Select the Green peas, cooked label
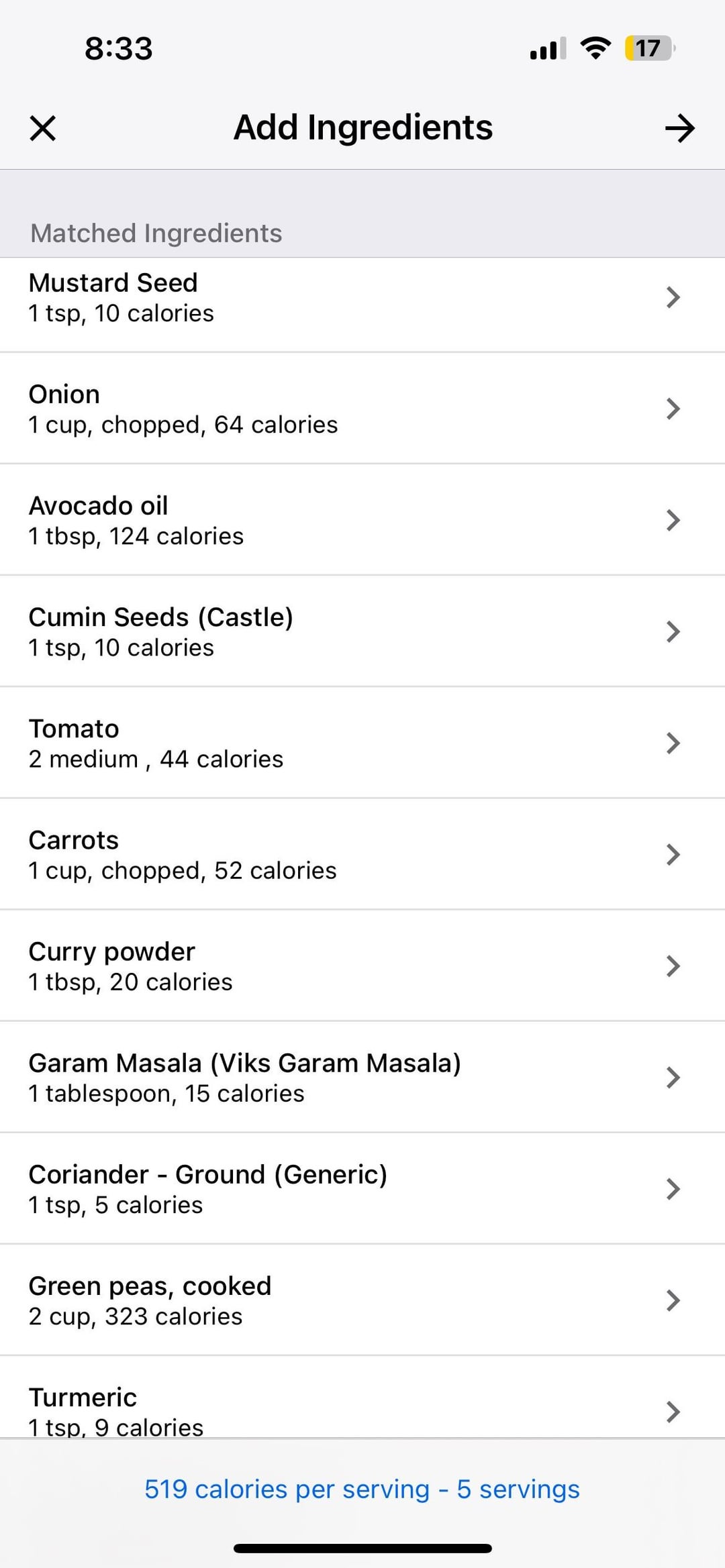Screen dimensions: 725x1568 150,1286
